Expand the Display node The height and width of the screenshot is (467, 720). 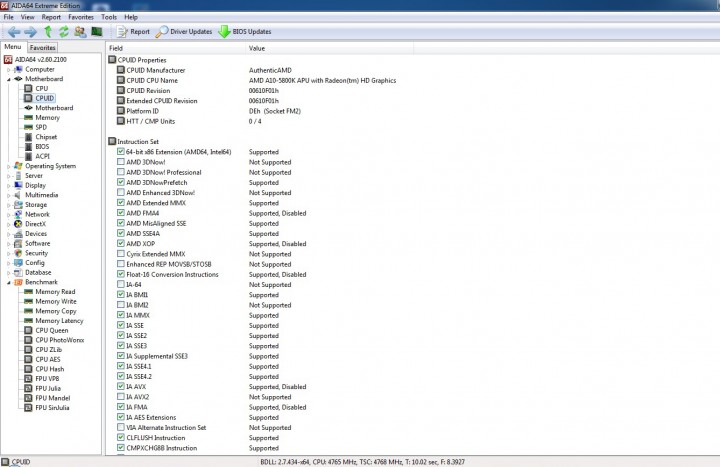(x=8, y=186)
